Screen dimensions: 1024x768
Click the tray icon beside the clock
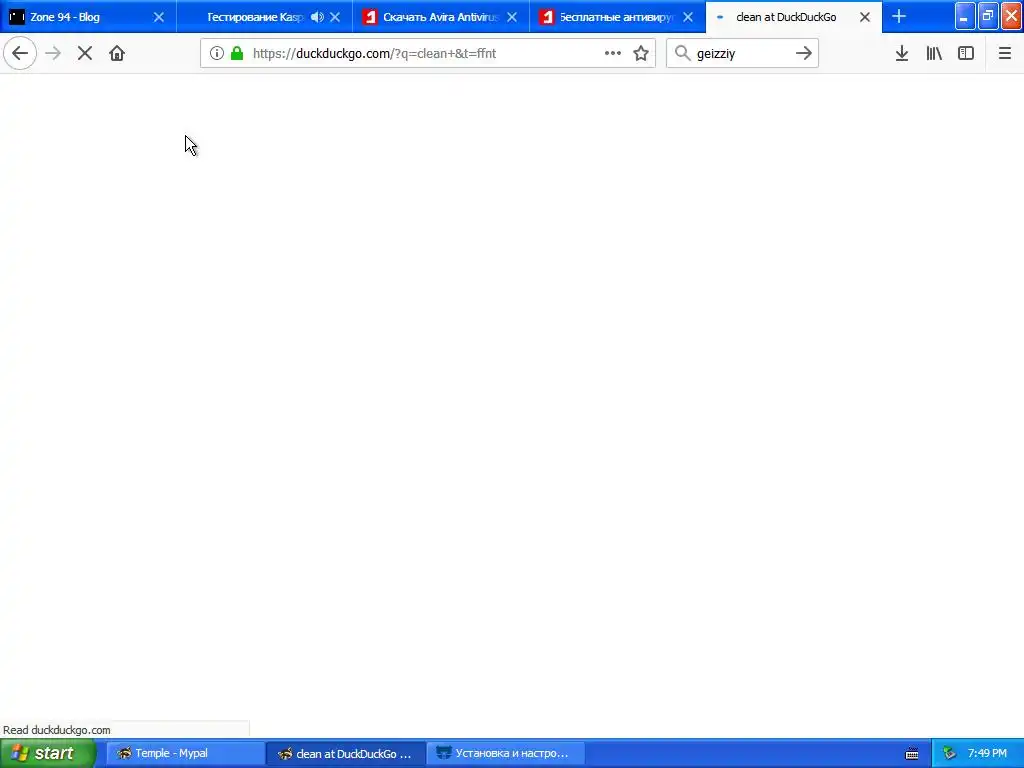[949, 754]
